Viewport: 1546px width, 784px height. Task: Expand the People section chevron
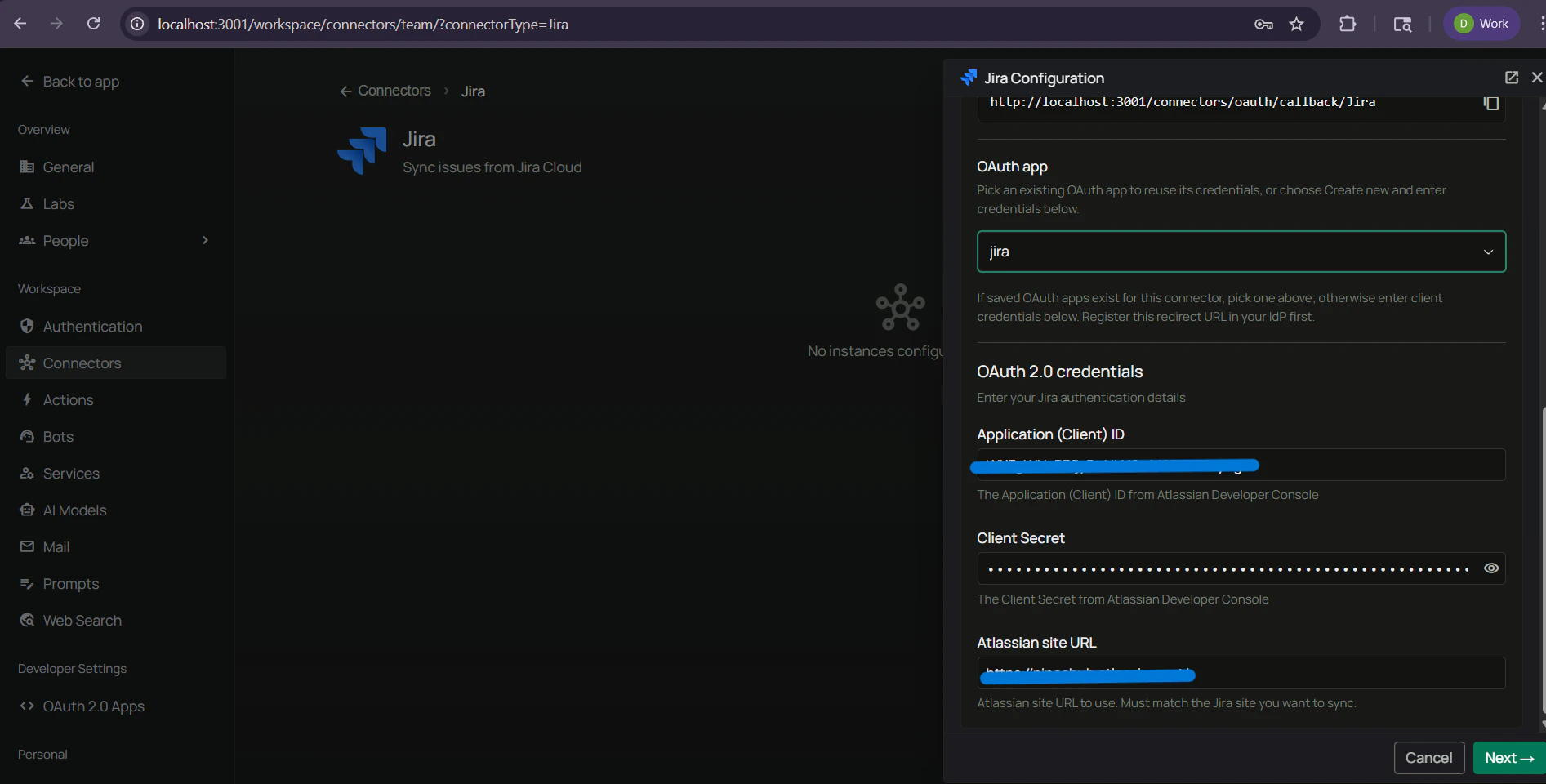click(x=205, y=240)
